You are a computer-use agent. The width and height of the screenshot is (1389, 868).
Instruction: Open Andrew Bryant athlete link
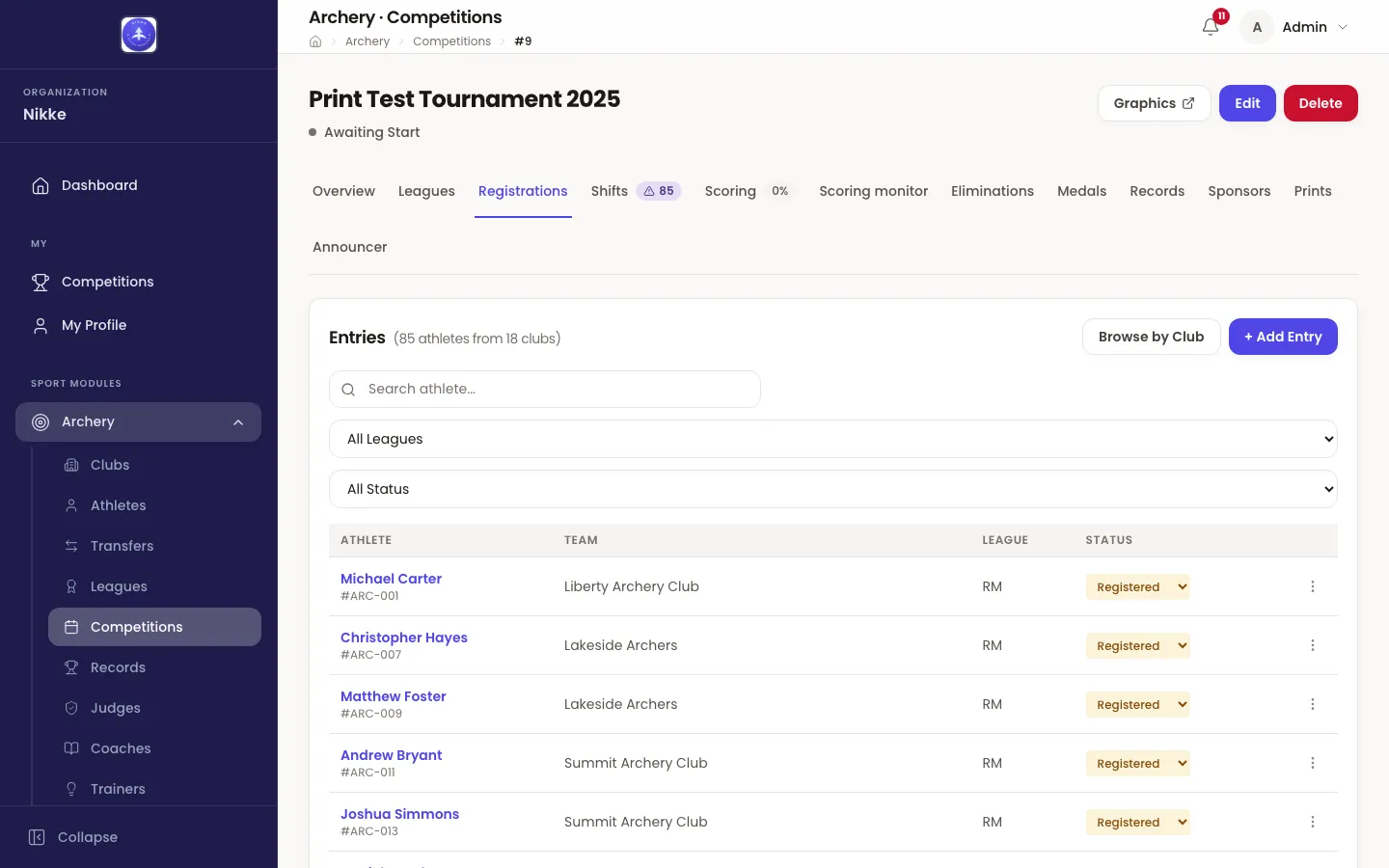391,755
